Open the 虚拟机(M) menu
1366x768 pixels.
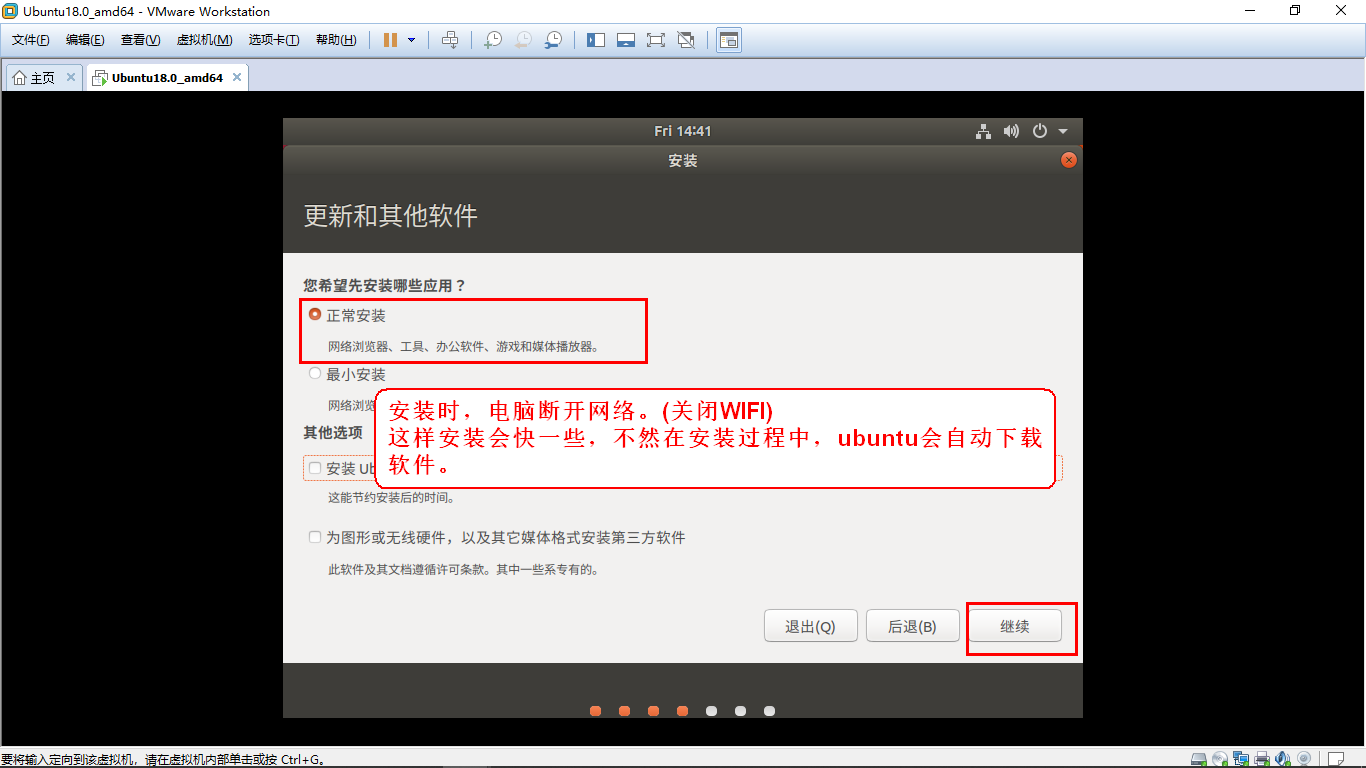click(x=204, y=40)
